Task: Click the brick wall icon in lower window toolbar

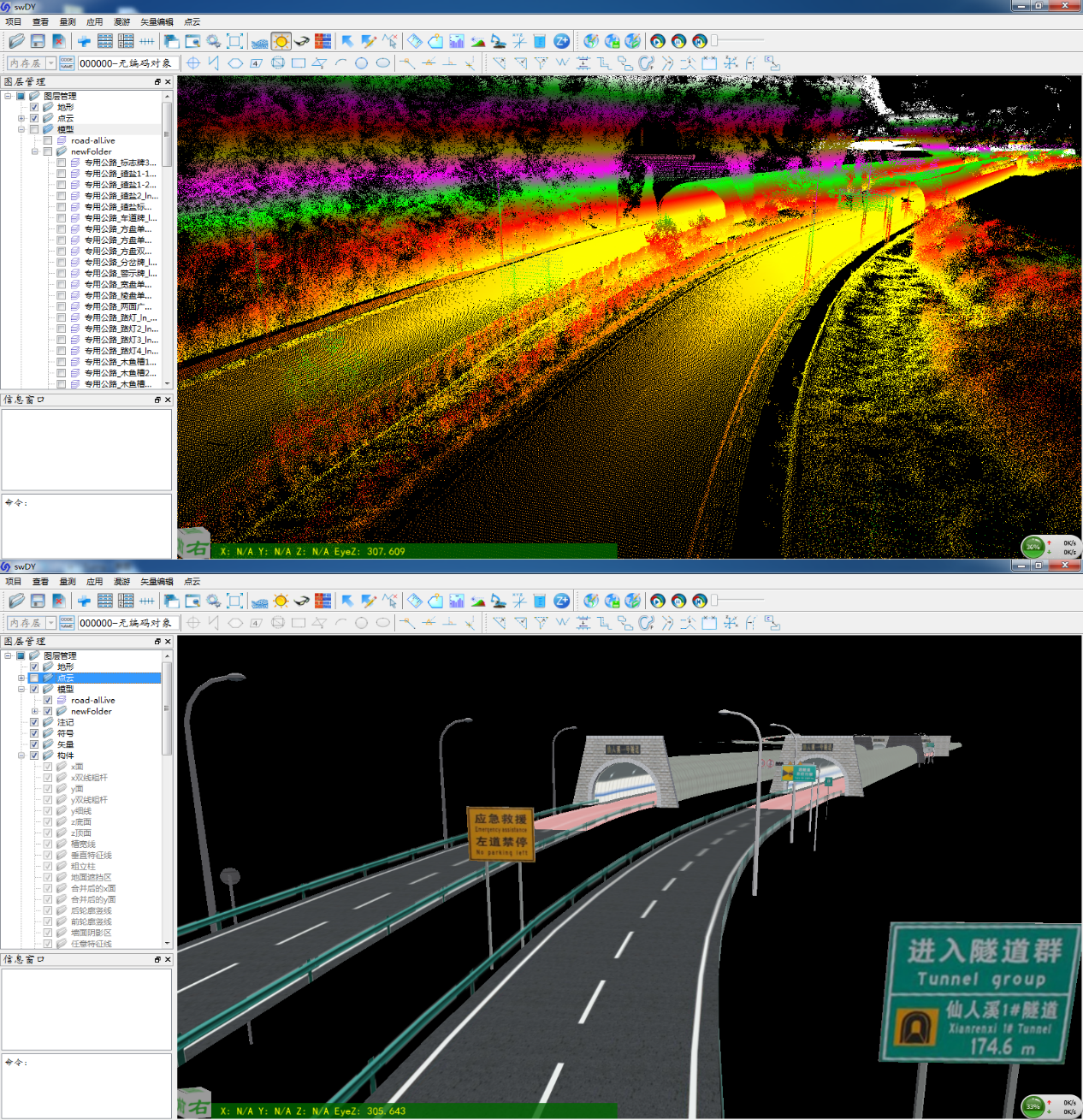Action: coord(323,601)
